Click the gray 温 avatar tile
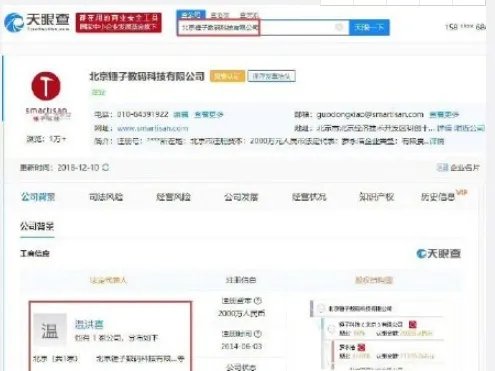The width and height of the screenshot is (495, 371). (x=50, y=329)
